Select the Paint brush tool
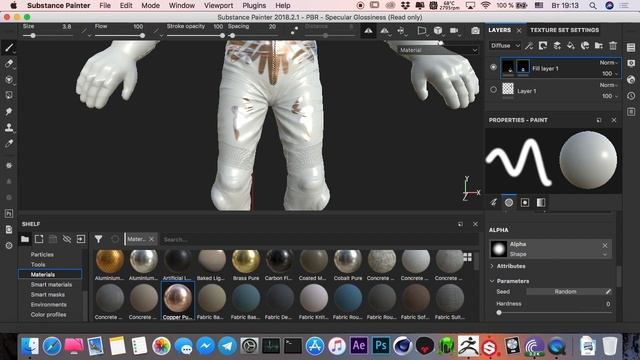This screenshot has height=360, width=640. pos(9,48)
